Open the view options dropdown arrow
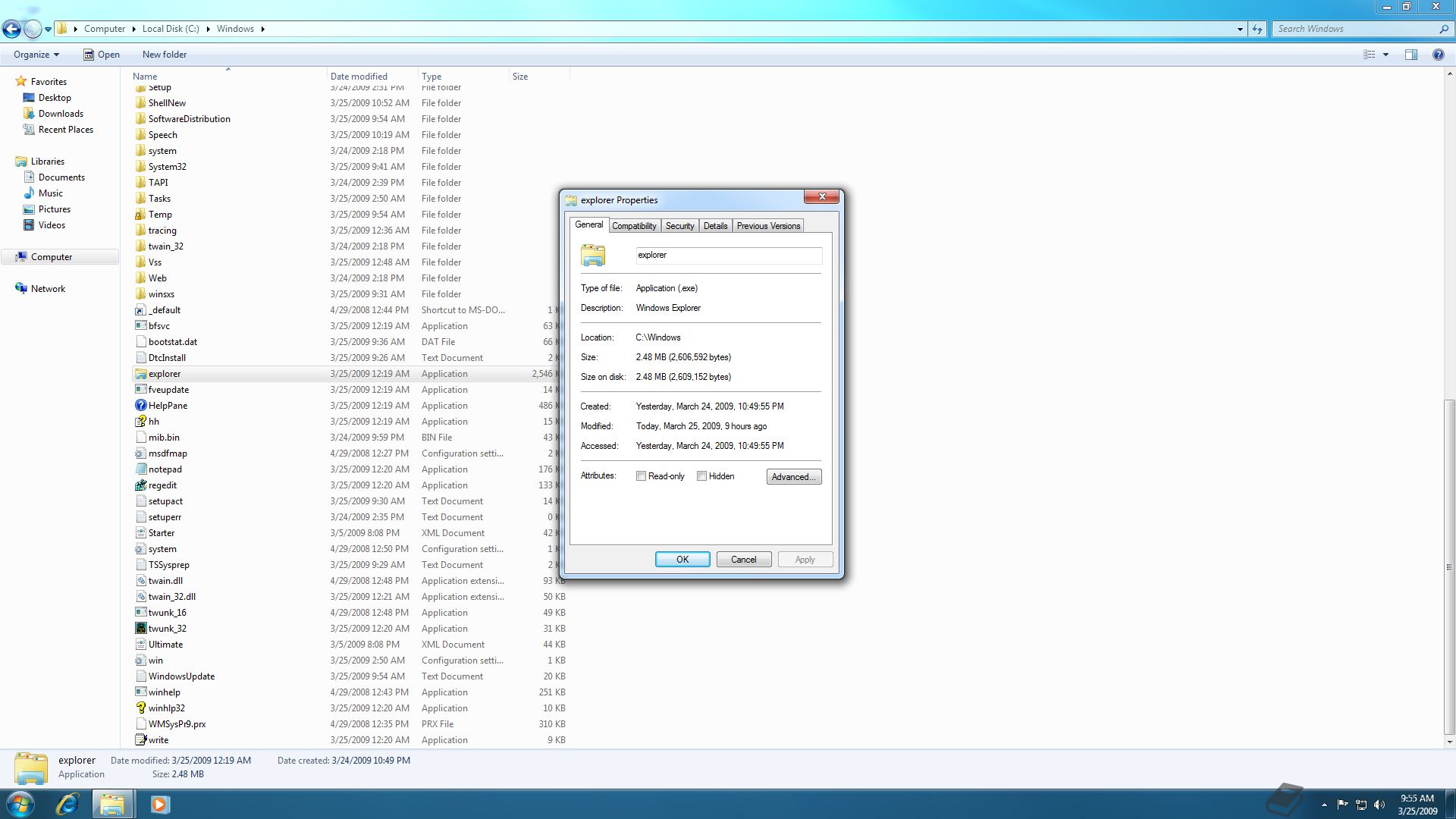Viewport: 1456px width, 819px height. tap(1385, 55)
